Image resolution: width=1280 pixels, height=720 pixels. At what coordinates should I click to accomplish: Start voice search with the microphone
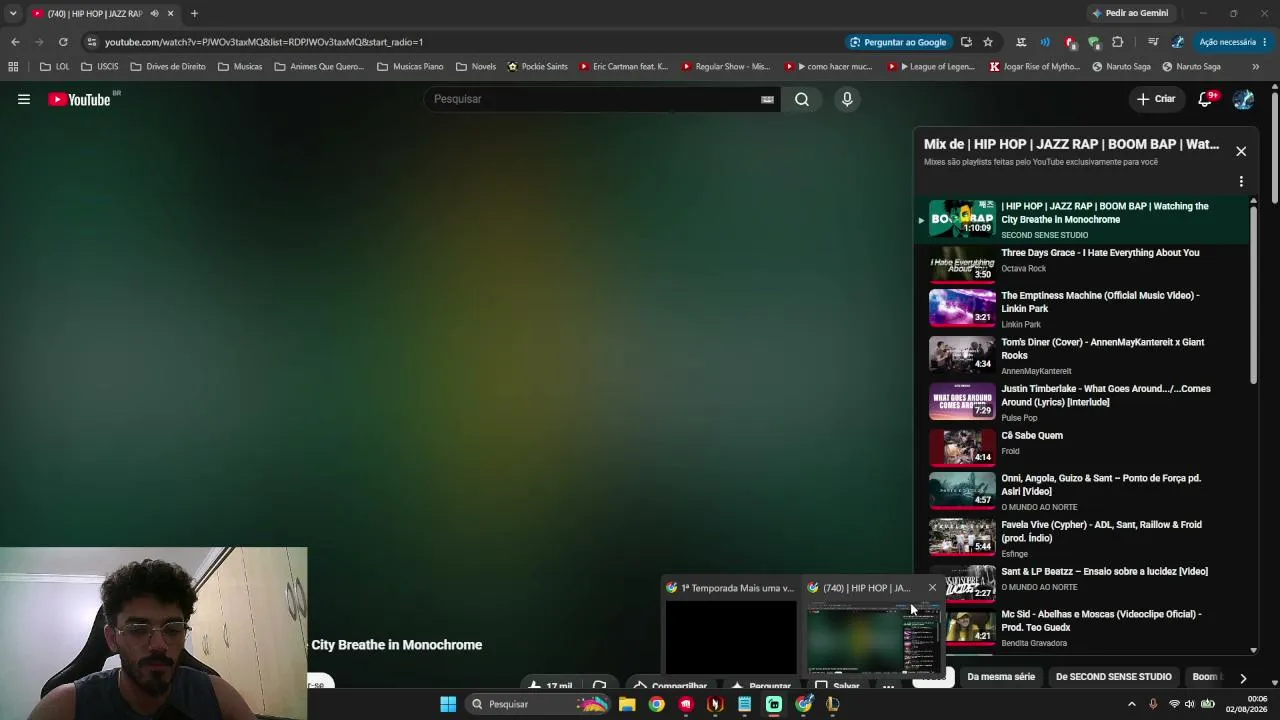(847, 99)
